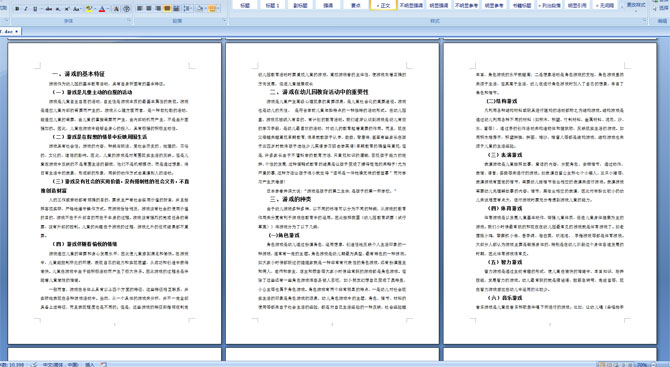Click the enclosed character icon
This screenshot has width=670, height=367.
(126, 9)
